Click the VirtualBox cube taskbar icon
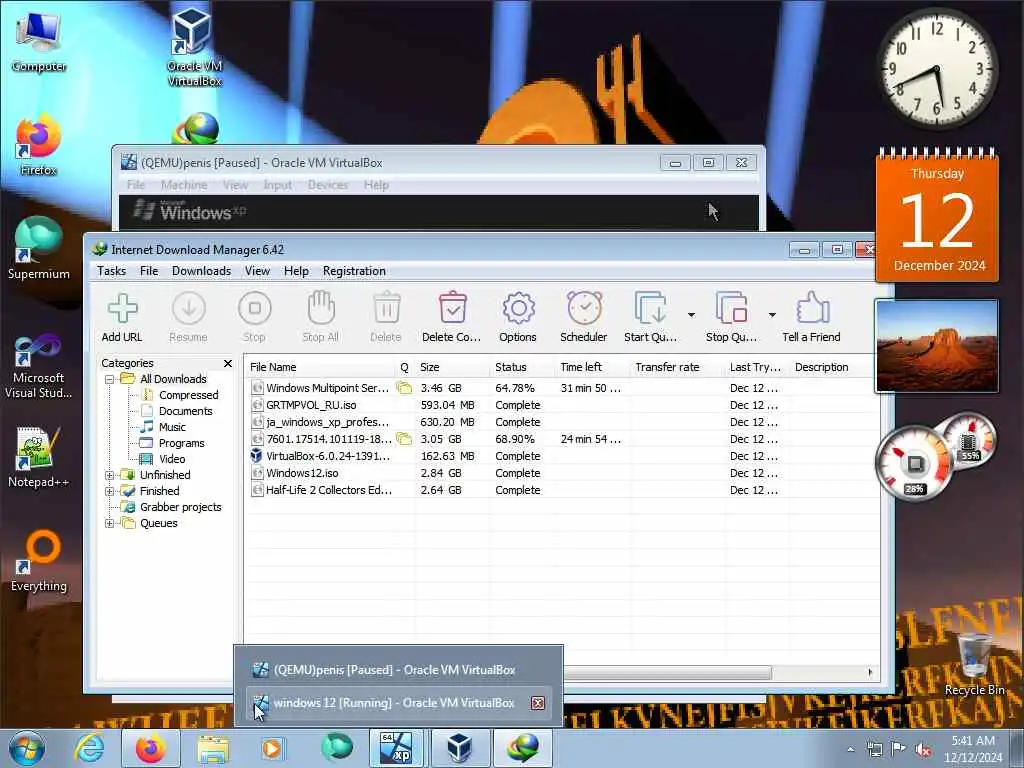 click(460, 748)
